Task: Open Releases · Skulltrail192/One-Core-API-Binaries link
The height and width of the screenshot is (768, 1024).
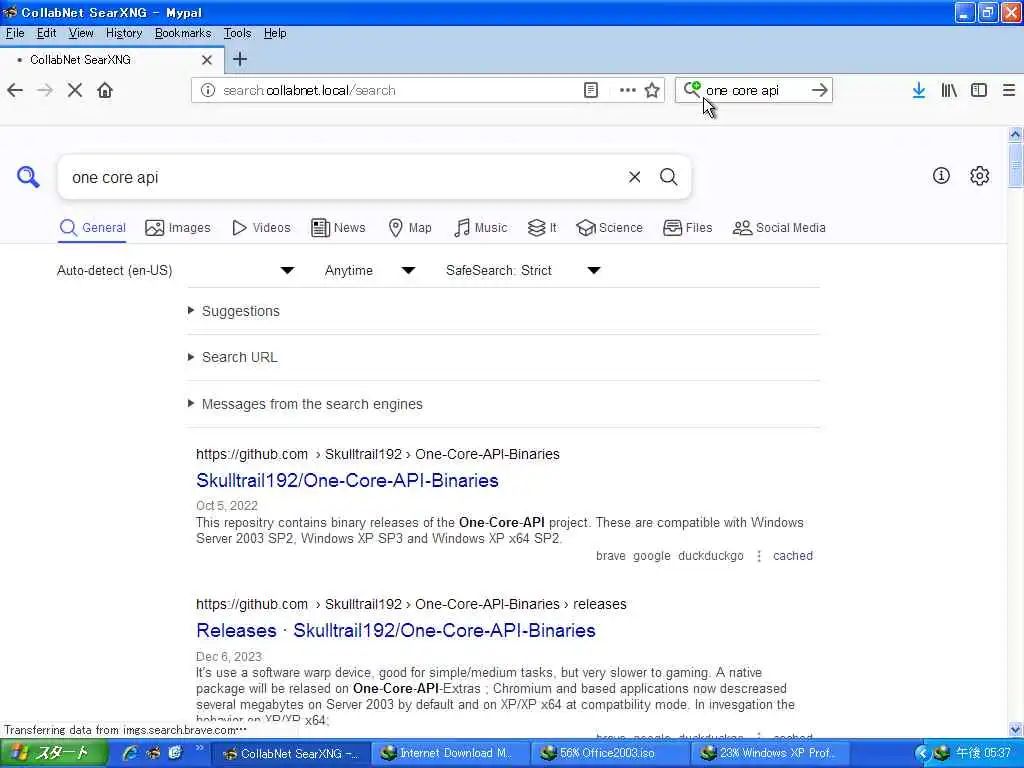Action: click(x=396, y=630)
